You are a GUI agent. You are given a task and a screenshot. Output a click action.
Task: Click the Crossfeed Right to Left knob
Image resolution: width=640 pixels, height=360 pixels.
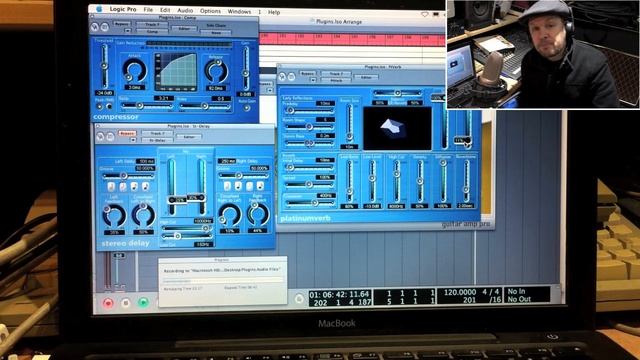pos(229,215)
